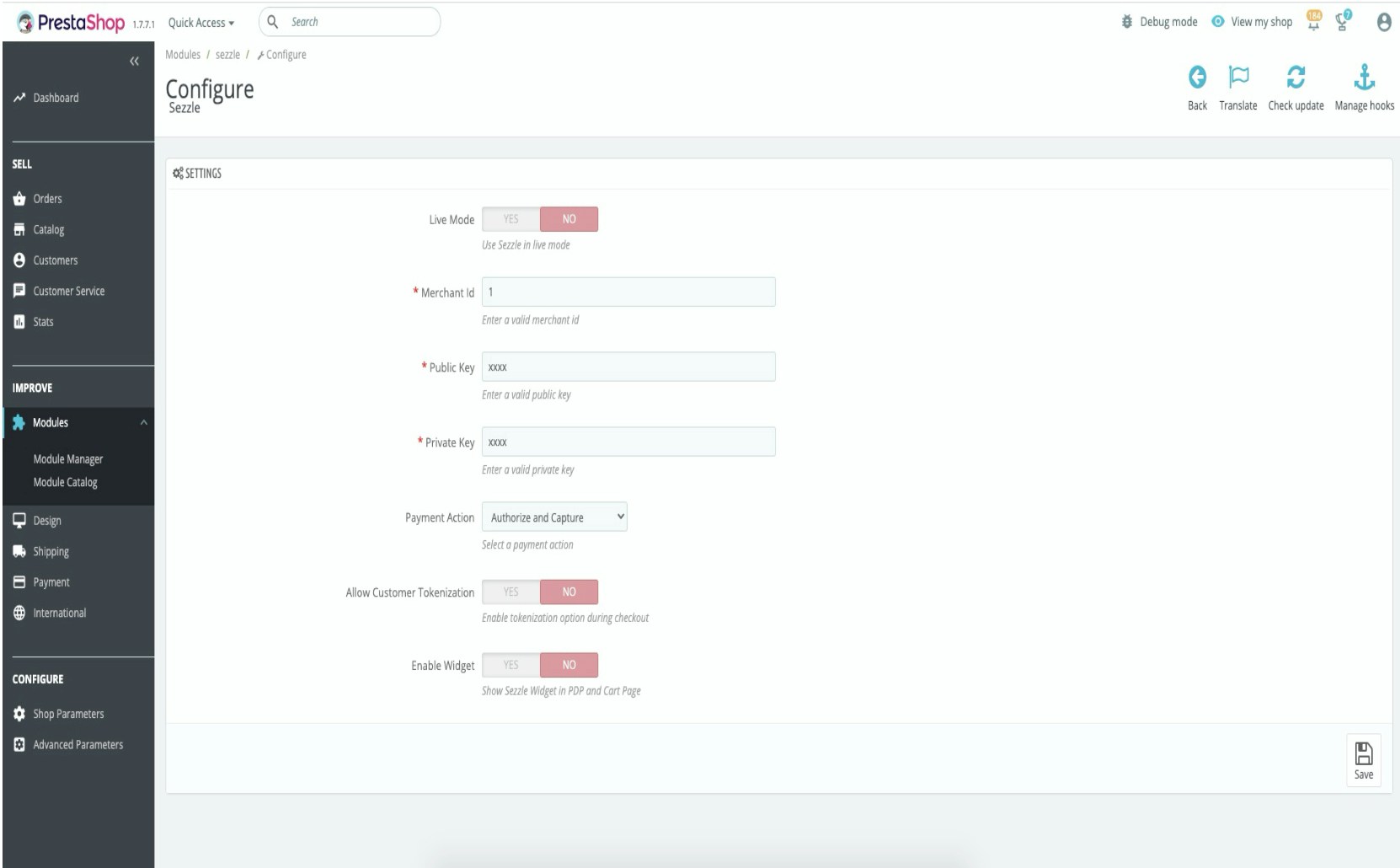
Task: Save the Sezzle settings
Action: (x=1364, y=758)
